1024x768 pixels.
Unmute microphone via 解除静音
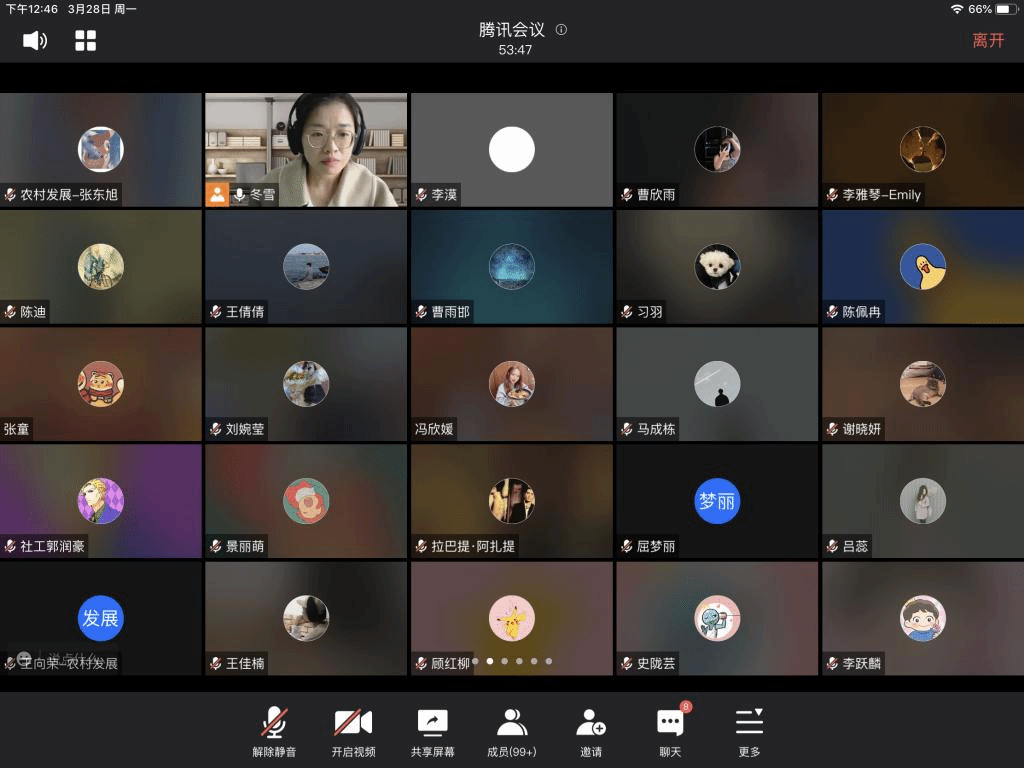pyautogui.click(x=274, y=731)
